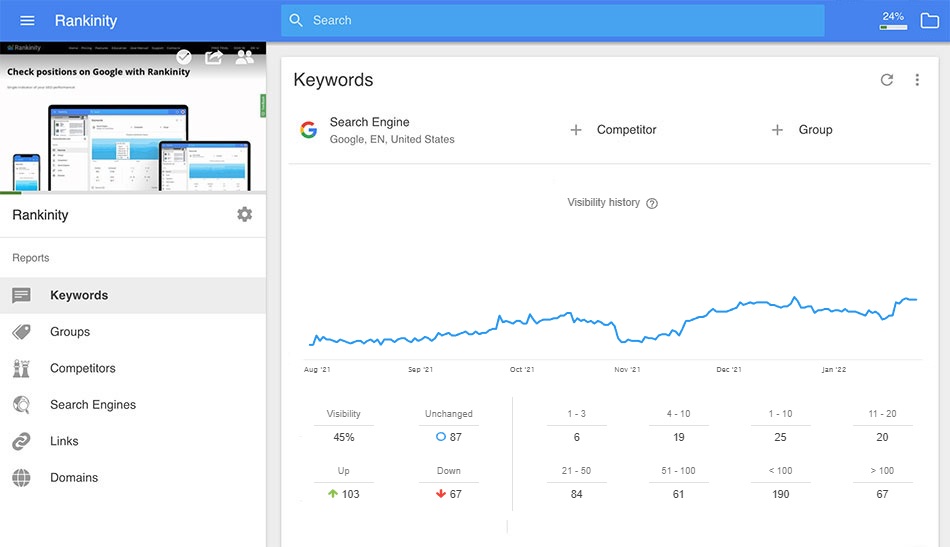
Task: Focus the Search input field
Action: click(x=552, y=21)
